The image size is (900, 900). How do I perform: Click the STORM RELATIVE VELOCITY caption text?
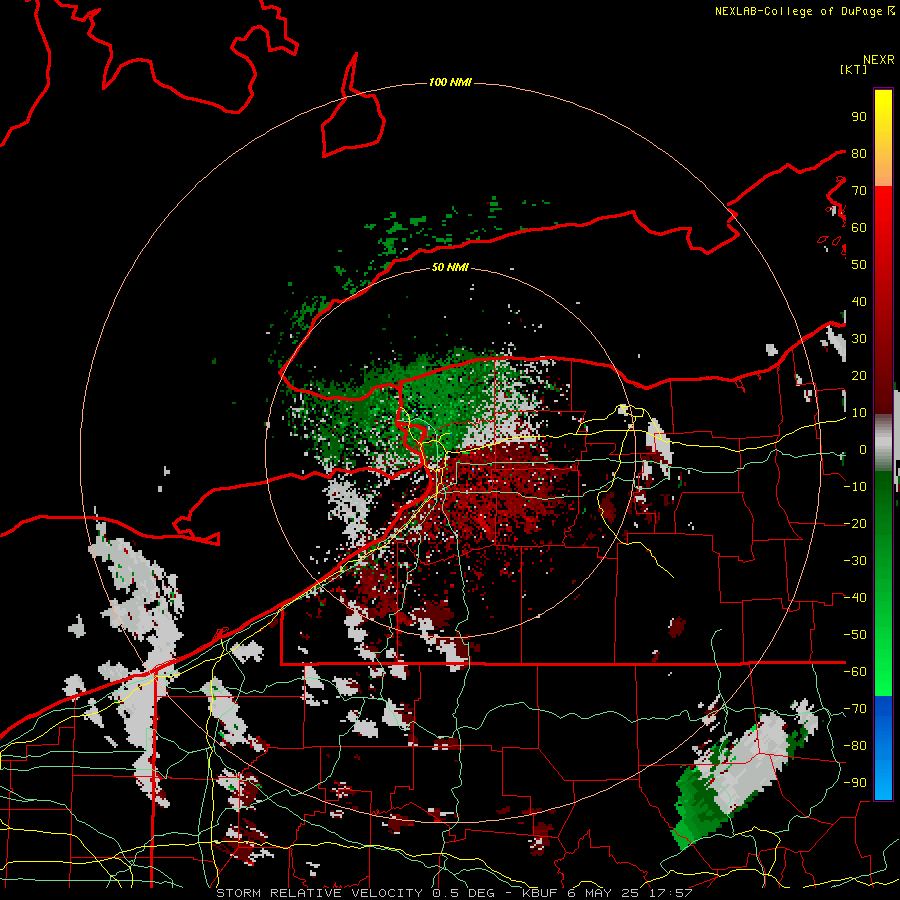pos(319,893)
